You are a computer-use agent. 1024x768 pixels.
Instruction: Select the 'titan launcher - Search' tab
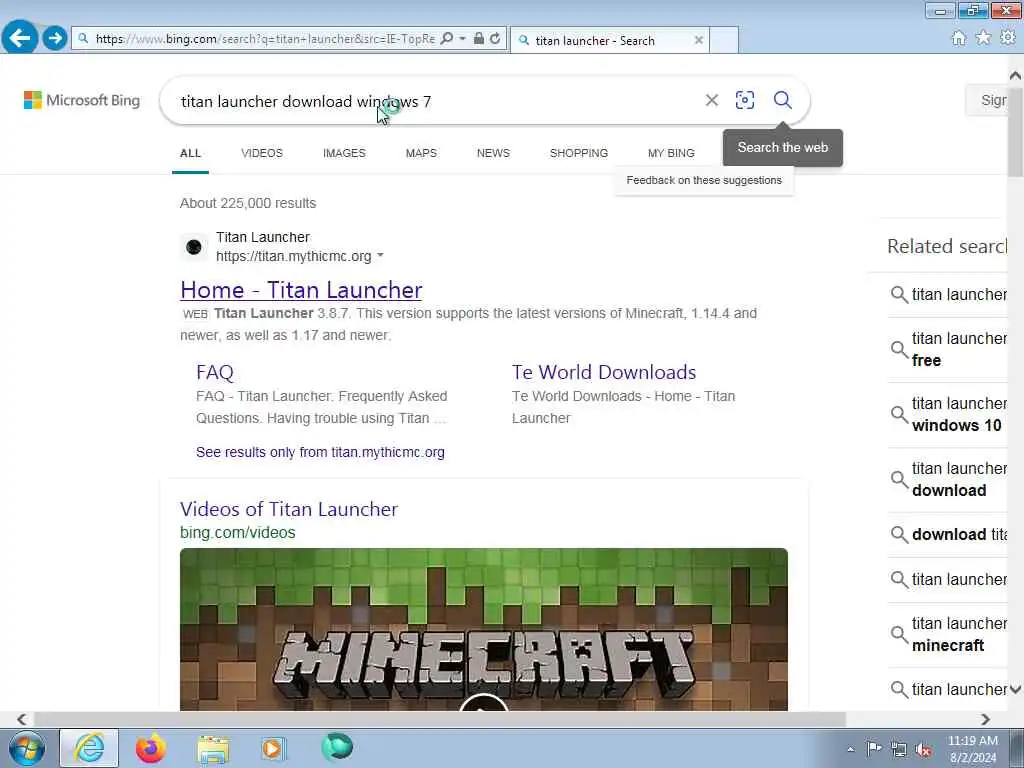[609, 40]
